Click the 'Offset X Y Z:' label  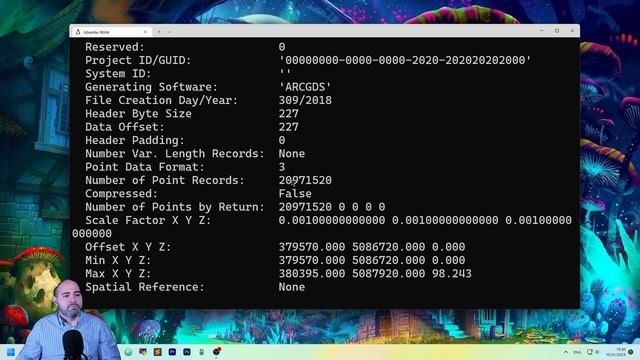pos(128,247)
